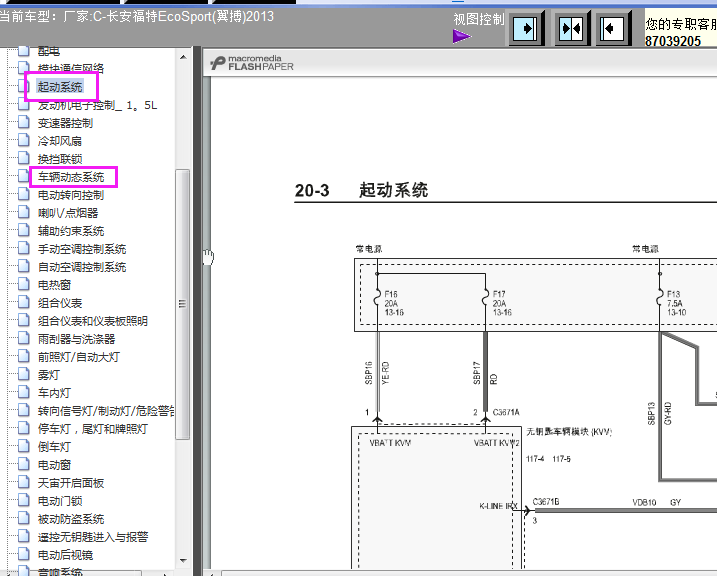The height and width of the screenshot is (576, 717).
Task: Click the page icon beside 电动门锁
Action: click(x=24, y=500)
